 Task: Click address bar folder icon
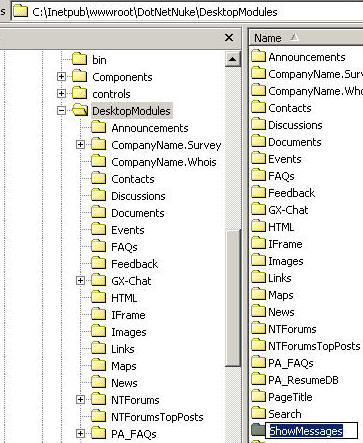(x=20, y=12)
